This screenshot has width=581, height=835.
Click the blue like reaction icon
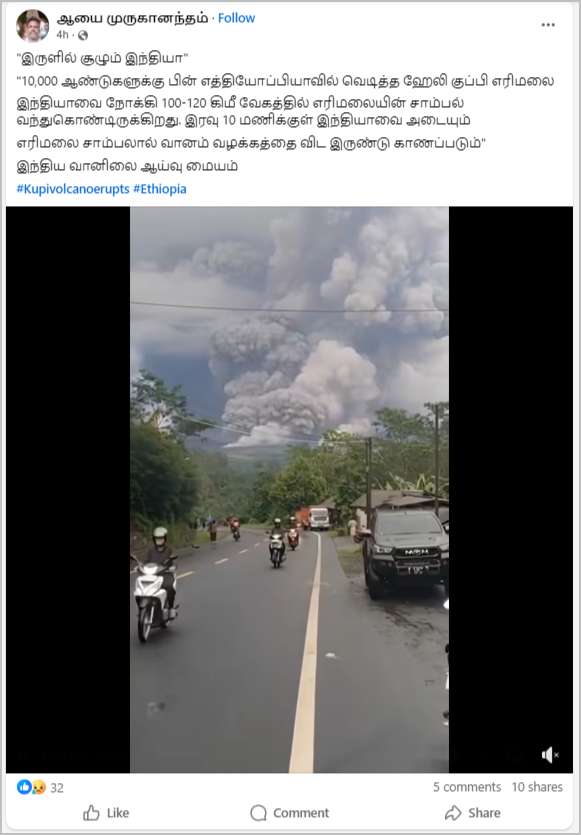(24, 787)
